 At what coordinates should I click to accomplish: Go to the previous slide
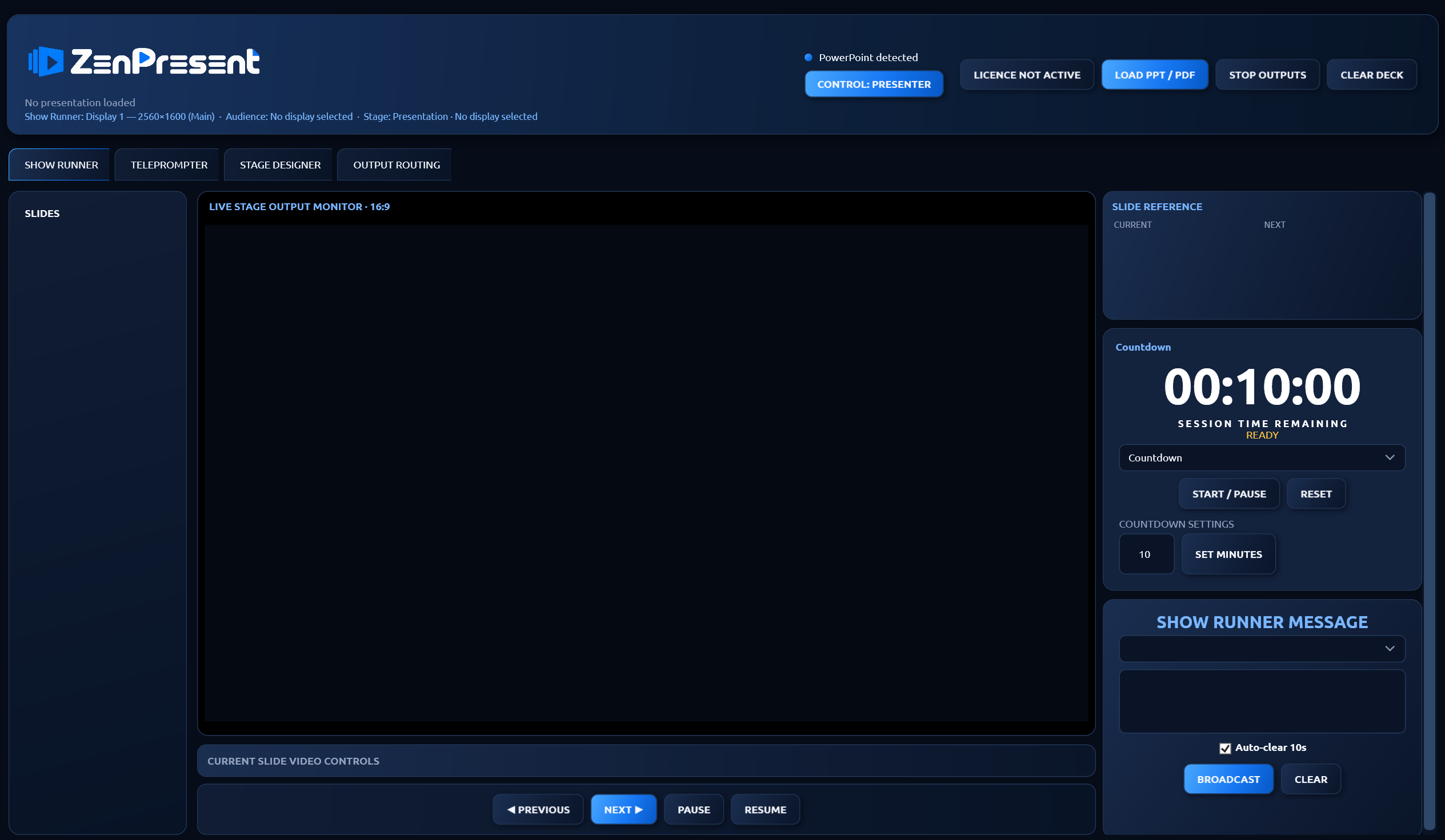[x=538, y=810]
